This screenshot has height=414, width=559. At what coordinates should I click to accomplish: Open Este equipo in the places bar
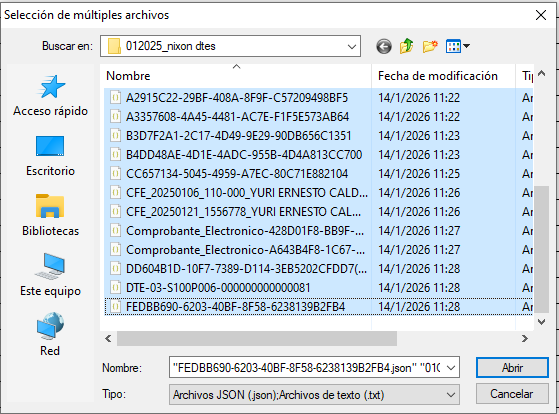(x=51, y=275)
